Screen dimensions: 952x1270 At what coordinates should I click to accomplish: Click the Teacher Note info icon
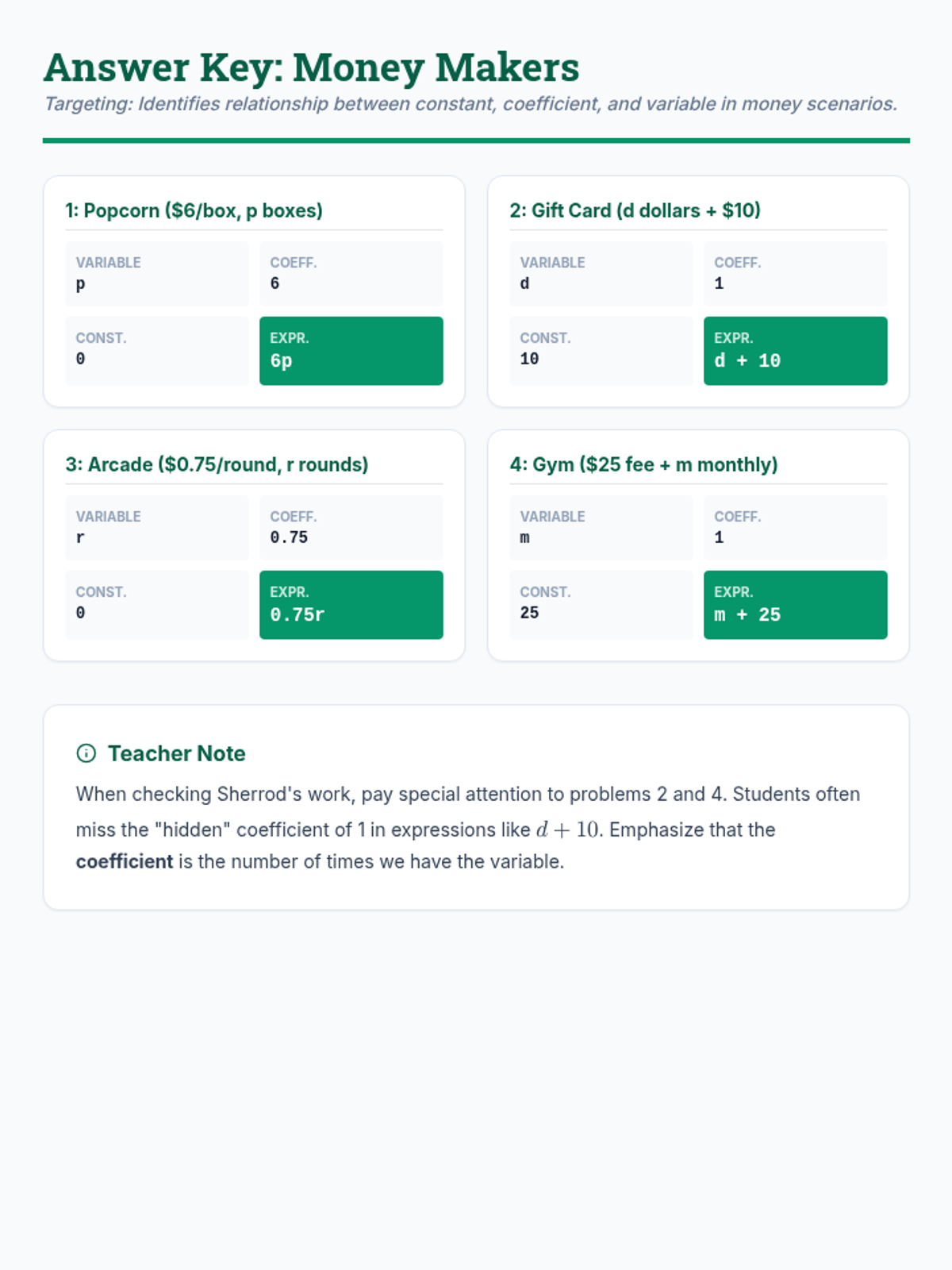point(86,753)
